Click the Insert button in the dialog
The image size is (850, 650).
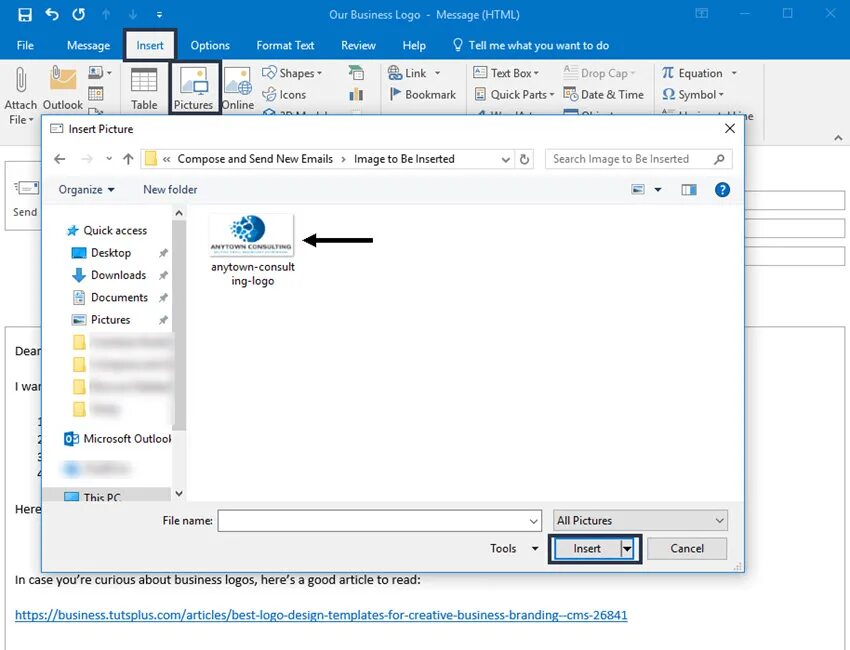point(587,549)
